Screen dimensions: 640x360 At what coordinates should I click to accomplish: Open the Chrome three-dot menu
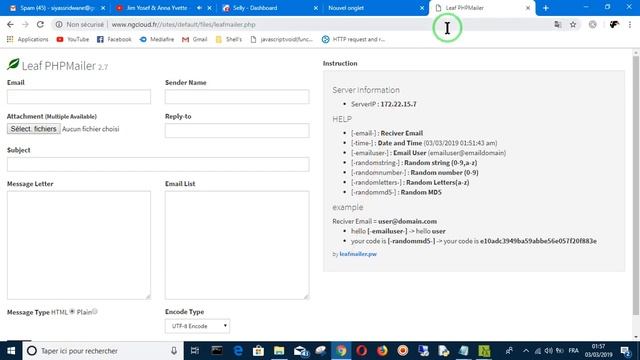[x=630, y=24]
